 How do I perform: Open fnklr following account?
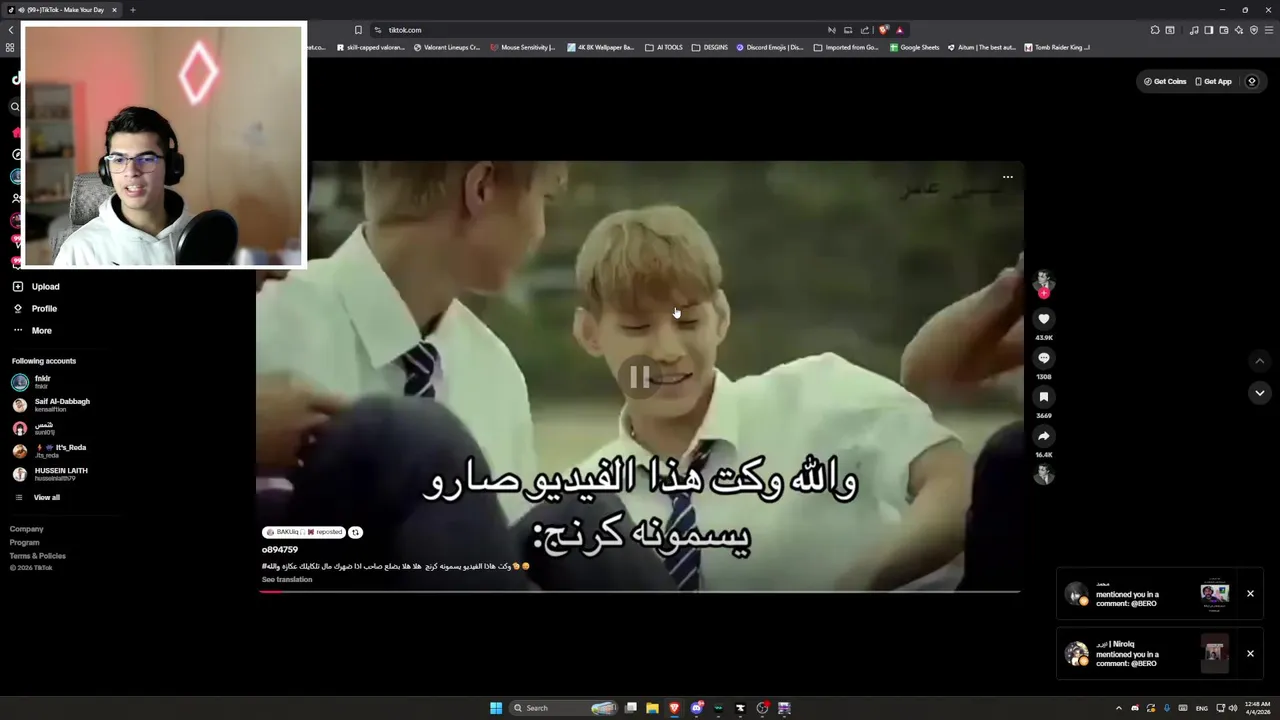click(34, 382)
